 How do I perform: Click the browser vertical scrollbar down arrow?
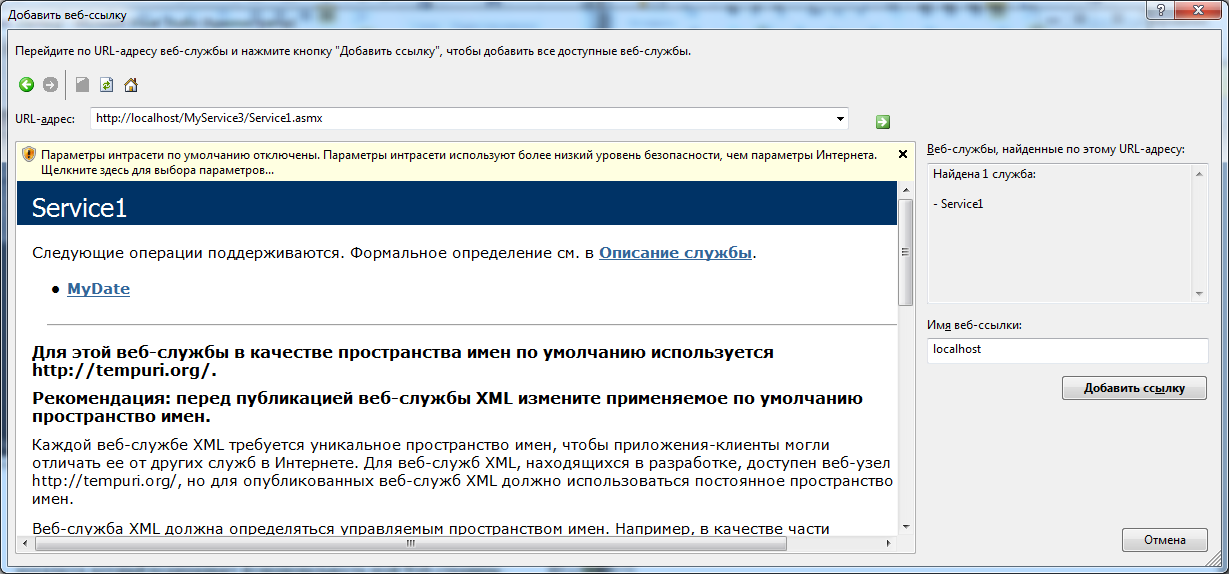[906, 526]
